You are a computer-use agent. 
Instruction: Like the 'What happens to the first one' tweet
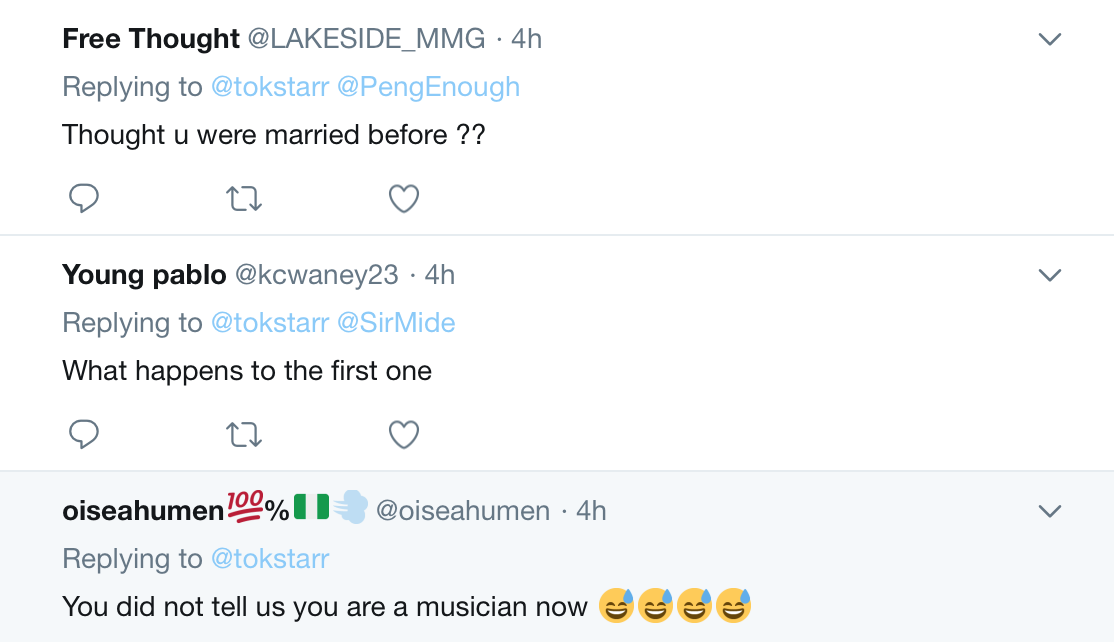click(403, 434)
